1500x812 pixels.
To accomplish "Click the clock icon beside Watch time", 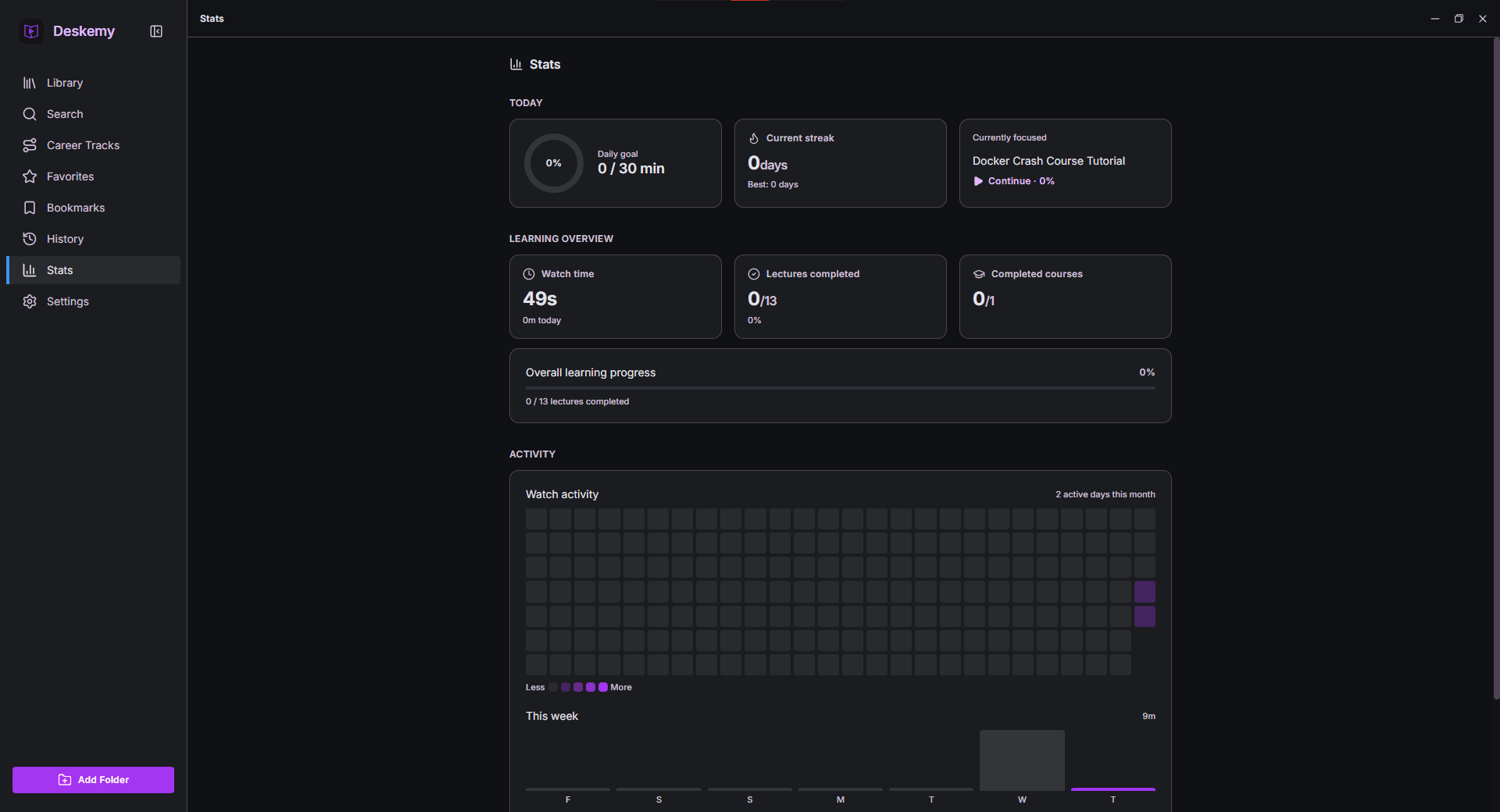I will pyautogui.click(x=529, y=274).
